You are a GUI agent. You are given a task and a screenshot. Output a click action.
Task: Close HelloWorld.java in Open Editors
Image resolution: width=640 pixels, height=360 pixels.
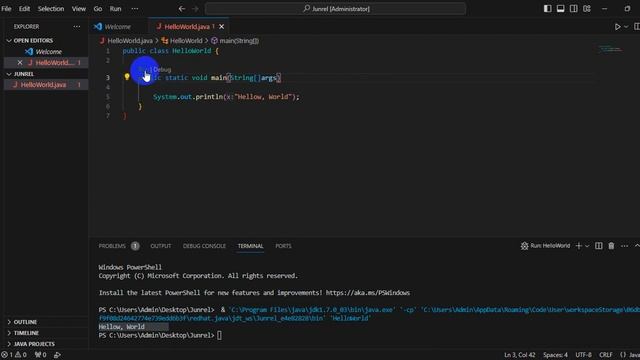(x=20, y=62)
